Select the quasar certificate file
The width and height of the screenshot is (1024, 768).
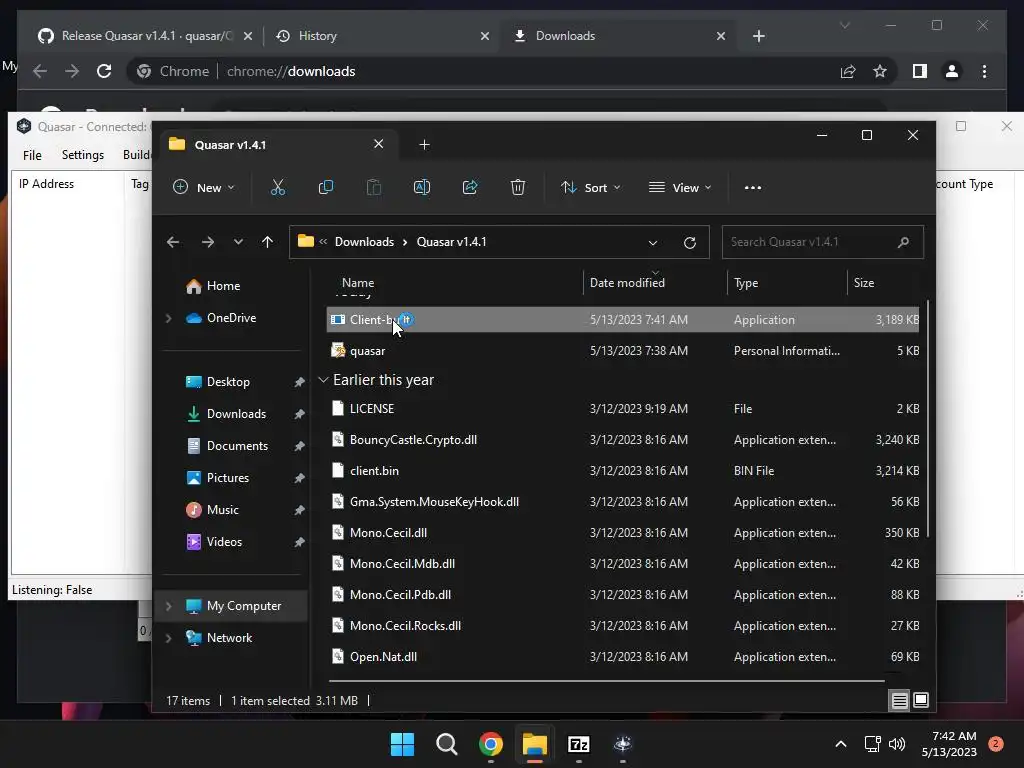tap(622, 351)
